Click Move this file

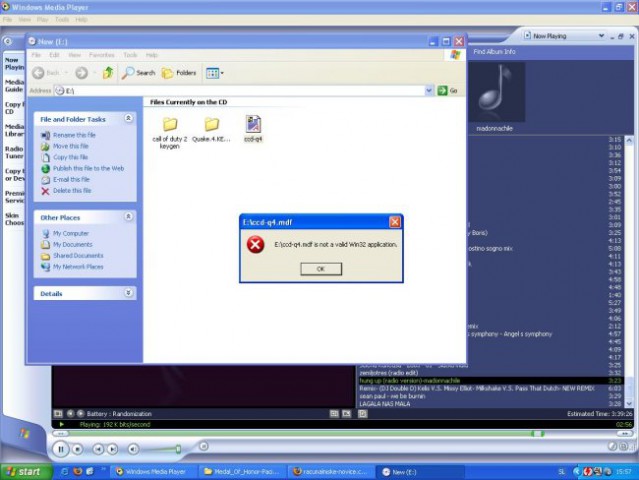(71, 146)
